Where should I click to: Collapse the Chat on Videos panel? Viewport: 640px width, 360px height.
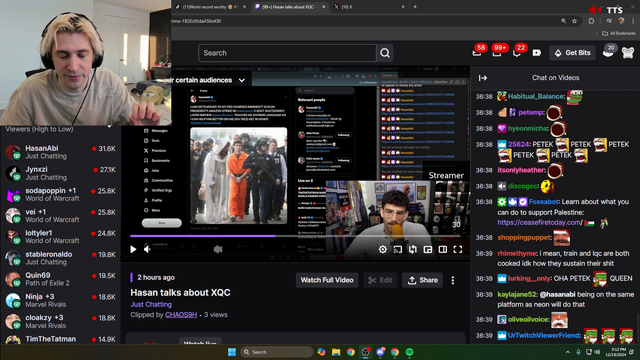point(483,78)
